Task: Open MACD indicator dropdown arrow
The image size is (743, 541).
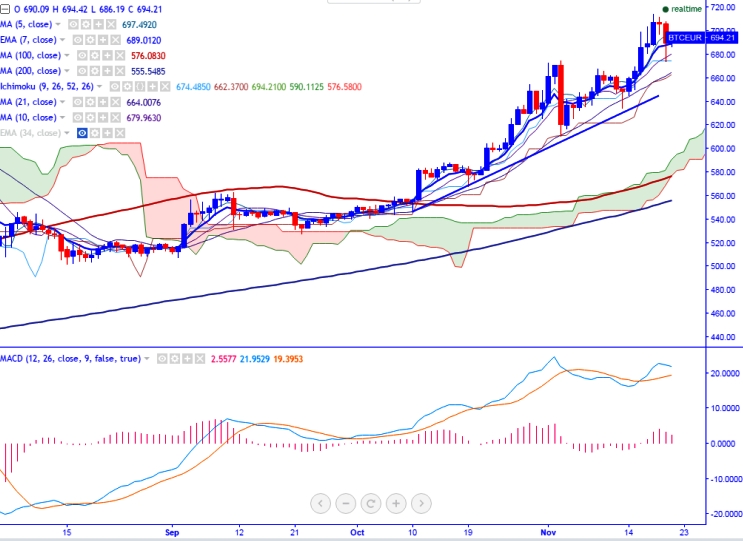Action: 148,358
